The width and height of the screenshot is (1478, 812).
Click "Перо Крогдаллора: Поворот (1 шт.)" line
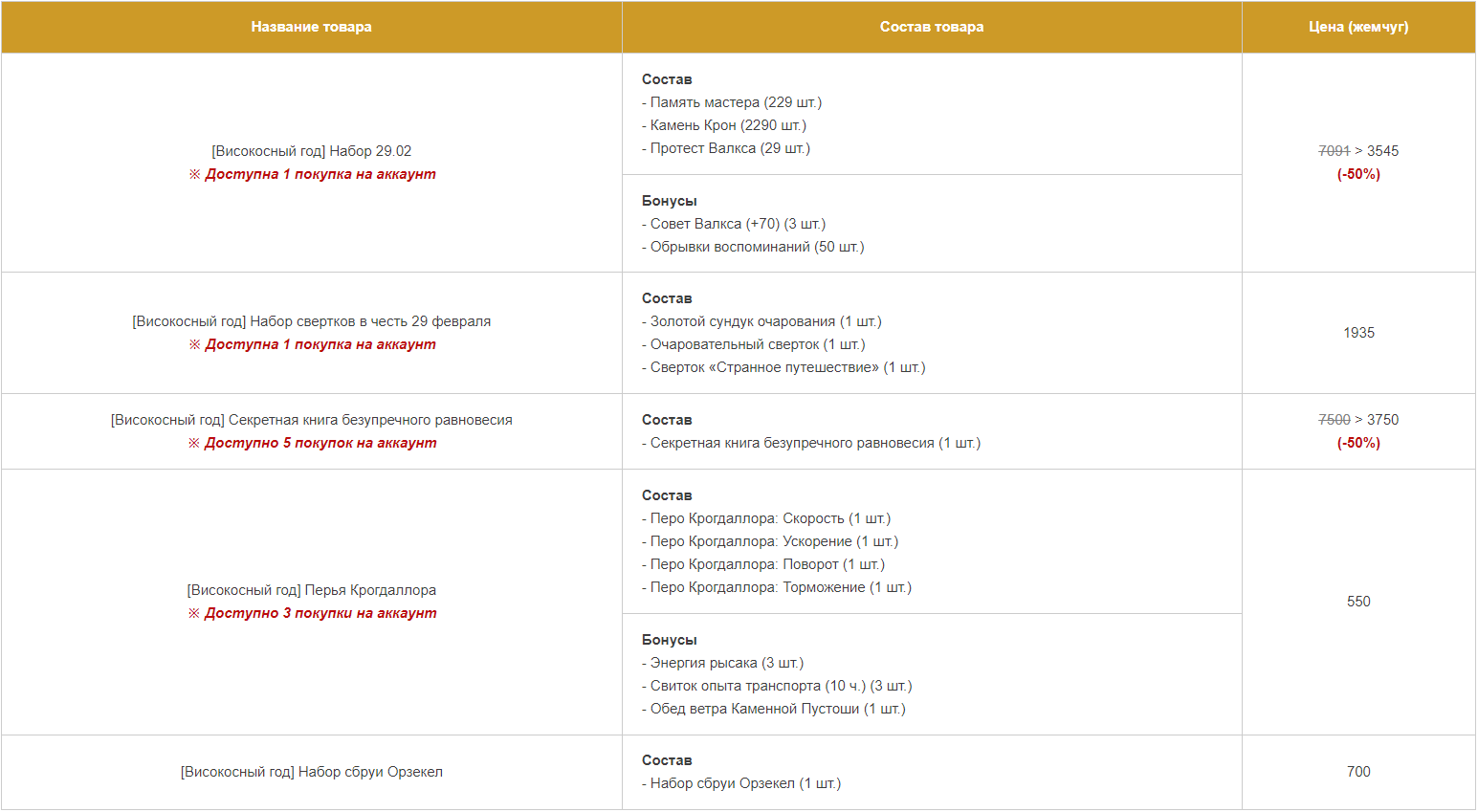point(763,564)
